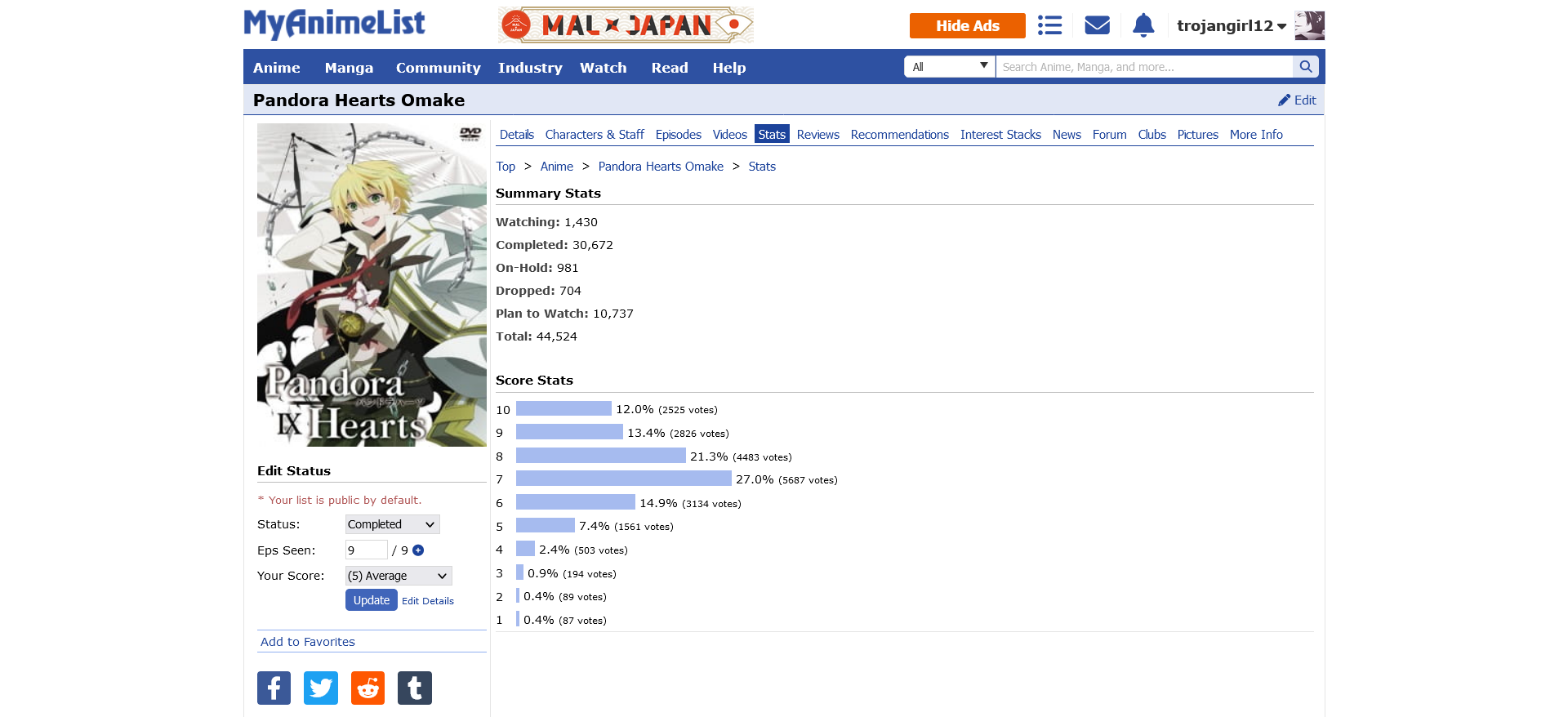Viewport: 1568px width, 717px height.
Task: Switch to the Pictures tab
Action: [x=1197, y=135]
